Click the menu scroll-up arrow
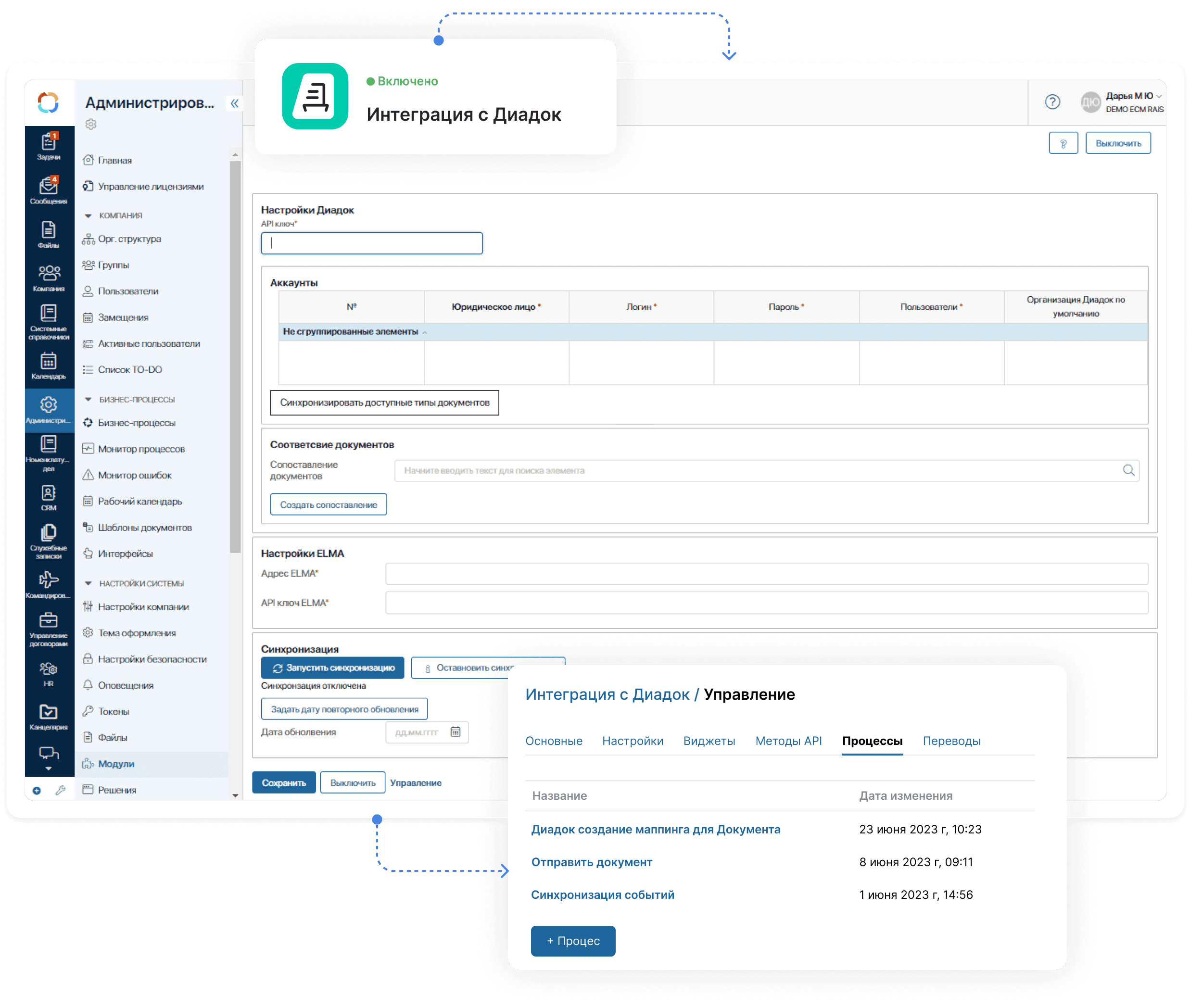The height and width of the screenshot is (1008, 1190). pyautogui.click(x=235, y=155)
